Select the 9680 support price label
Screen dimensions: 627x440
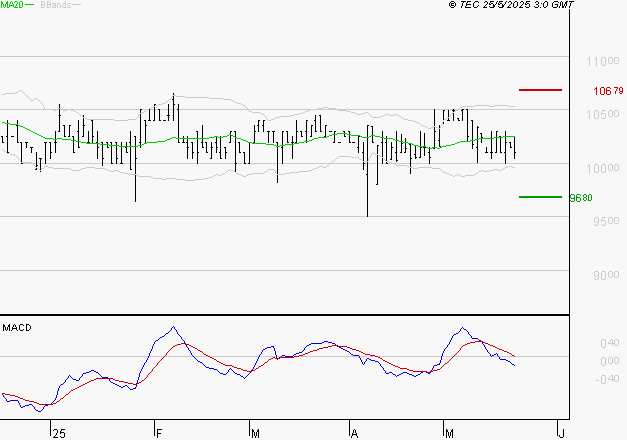pyautogui.click(x=581, y=198)
